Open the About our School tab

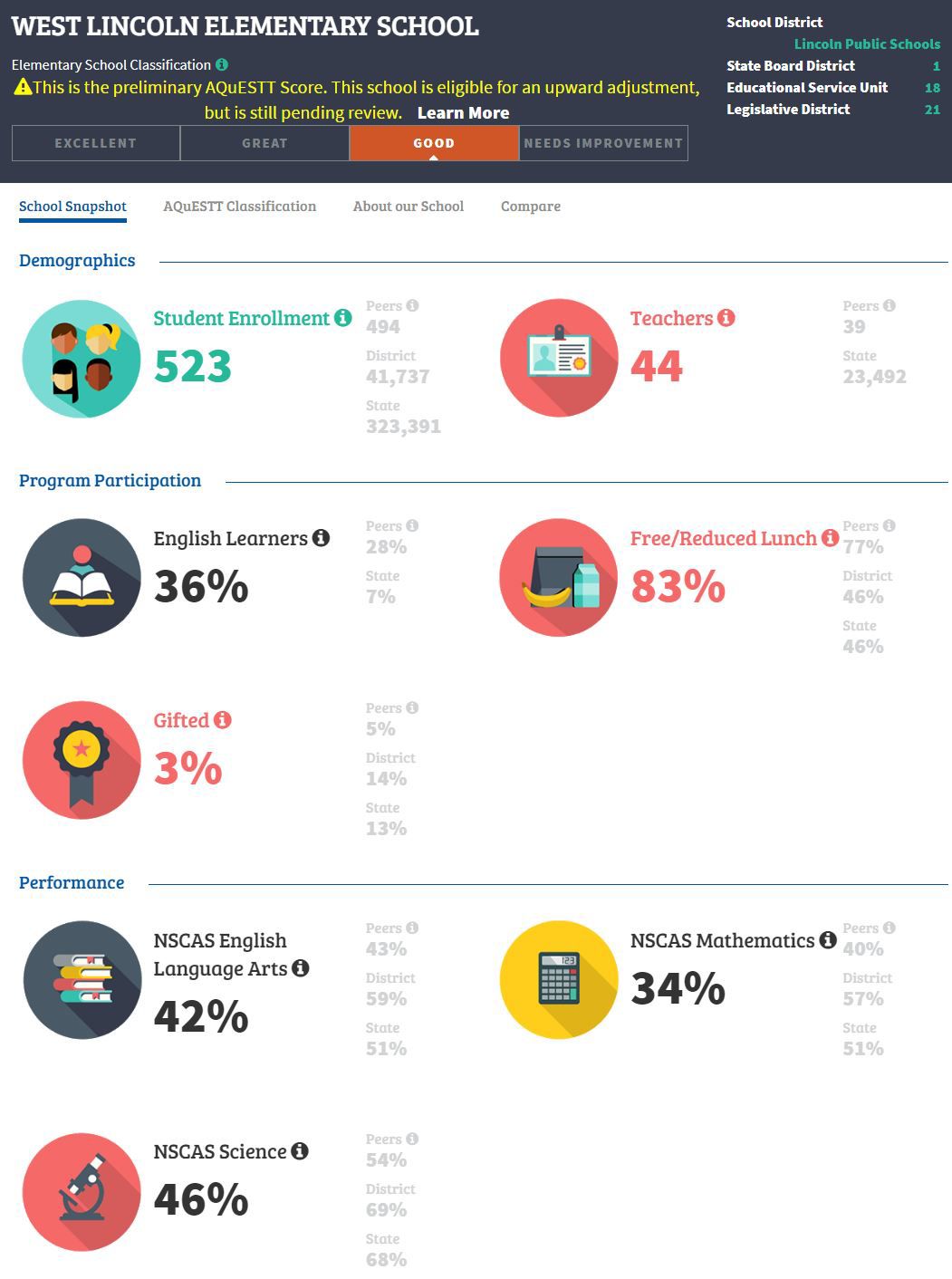(409, 207)
